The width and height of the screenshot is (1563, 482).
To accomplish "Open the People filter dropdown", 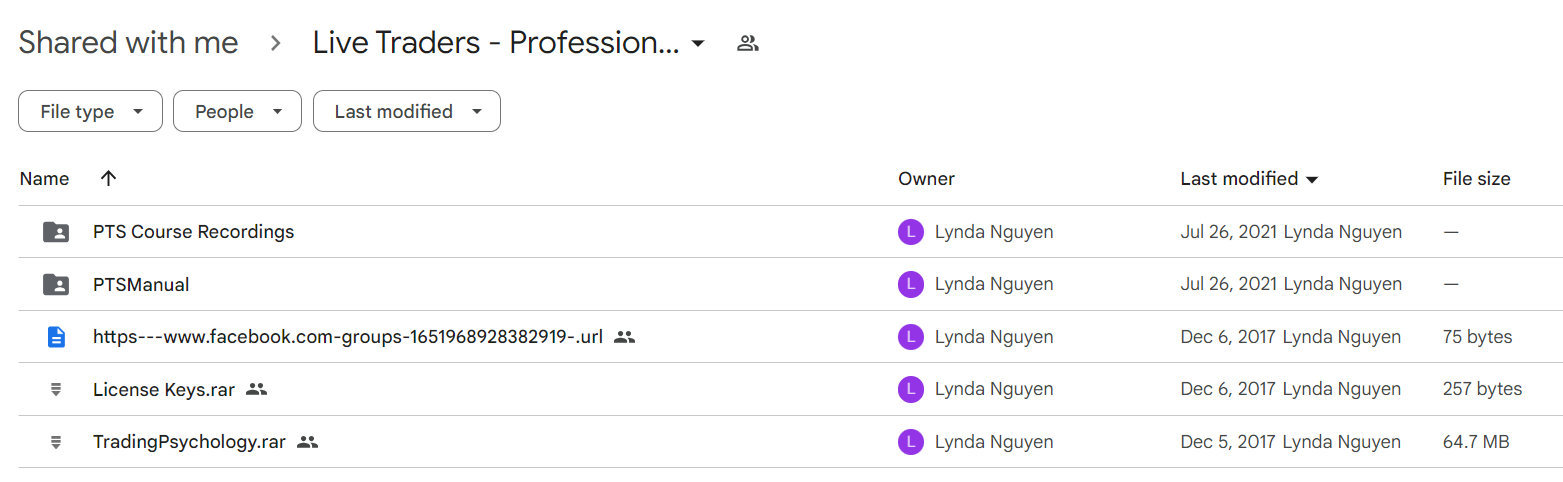I will coord(237,112).
